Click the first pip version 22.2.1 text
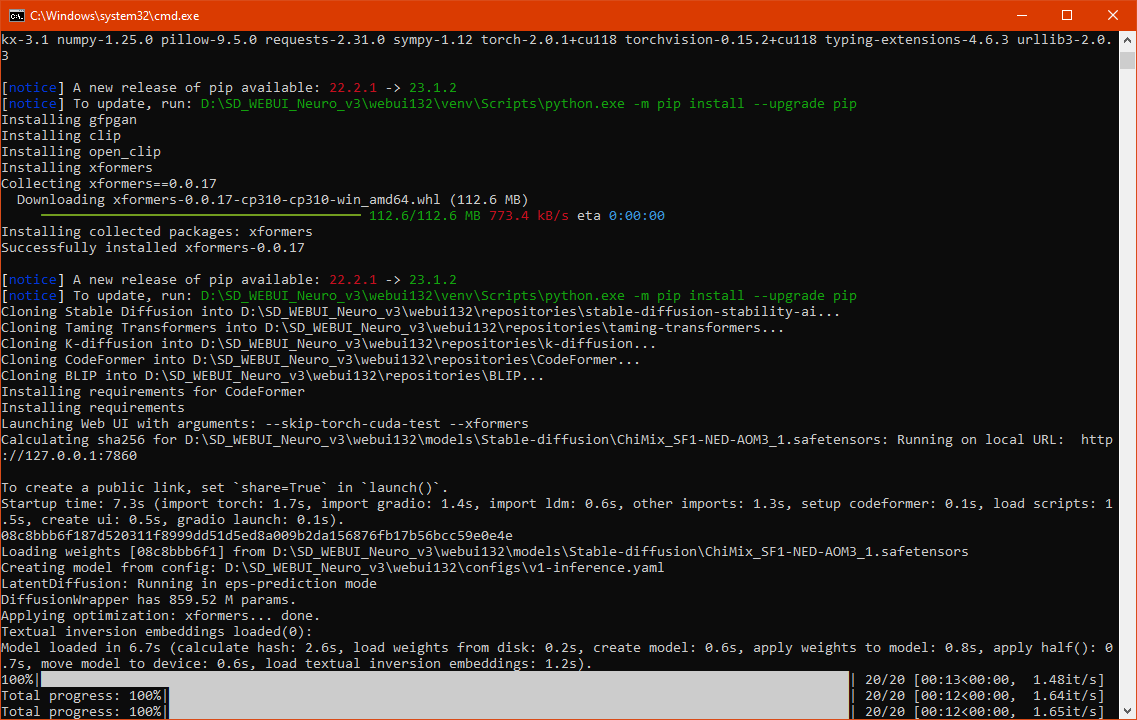This screenshot has height=720, width=1137. [353, 88]
